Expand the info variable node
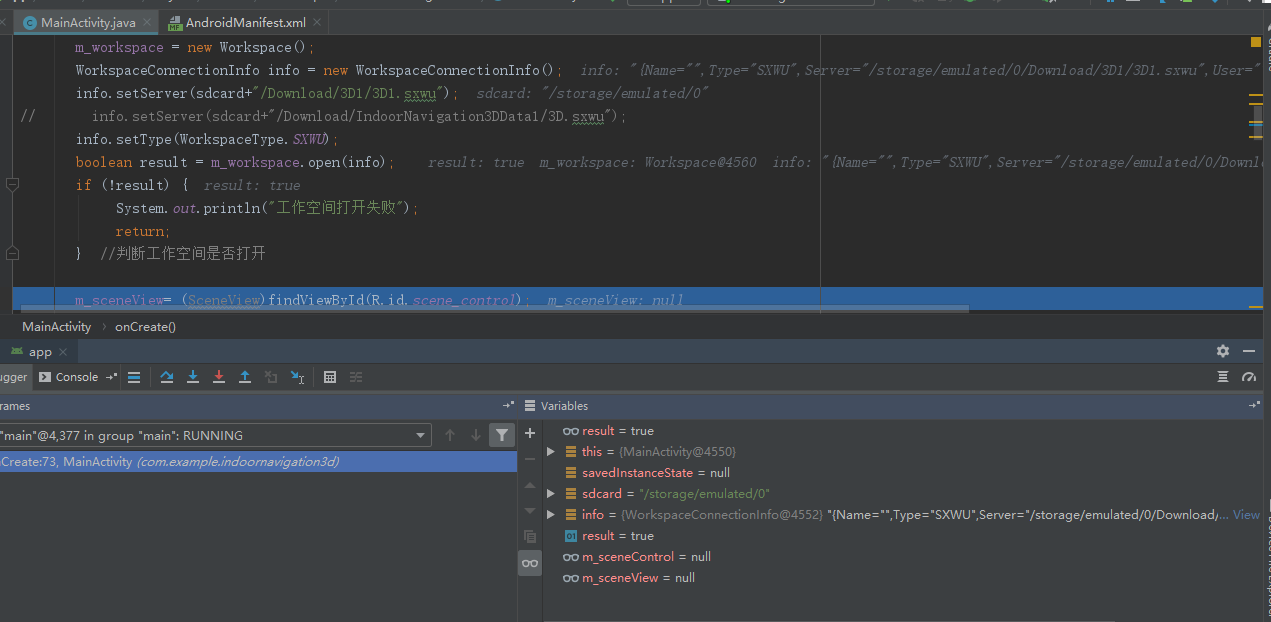The width and height of the screenshot is (1271, 622). (551, 515)
